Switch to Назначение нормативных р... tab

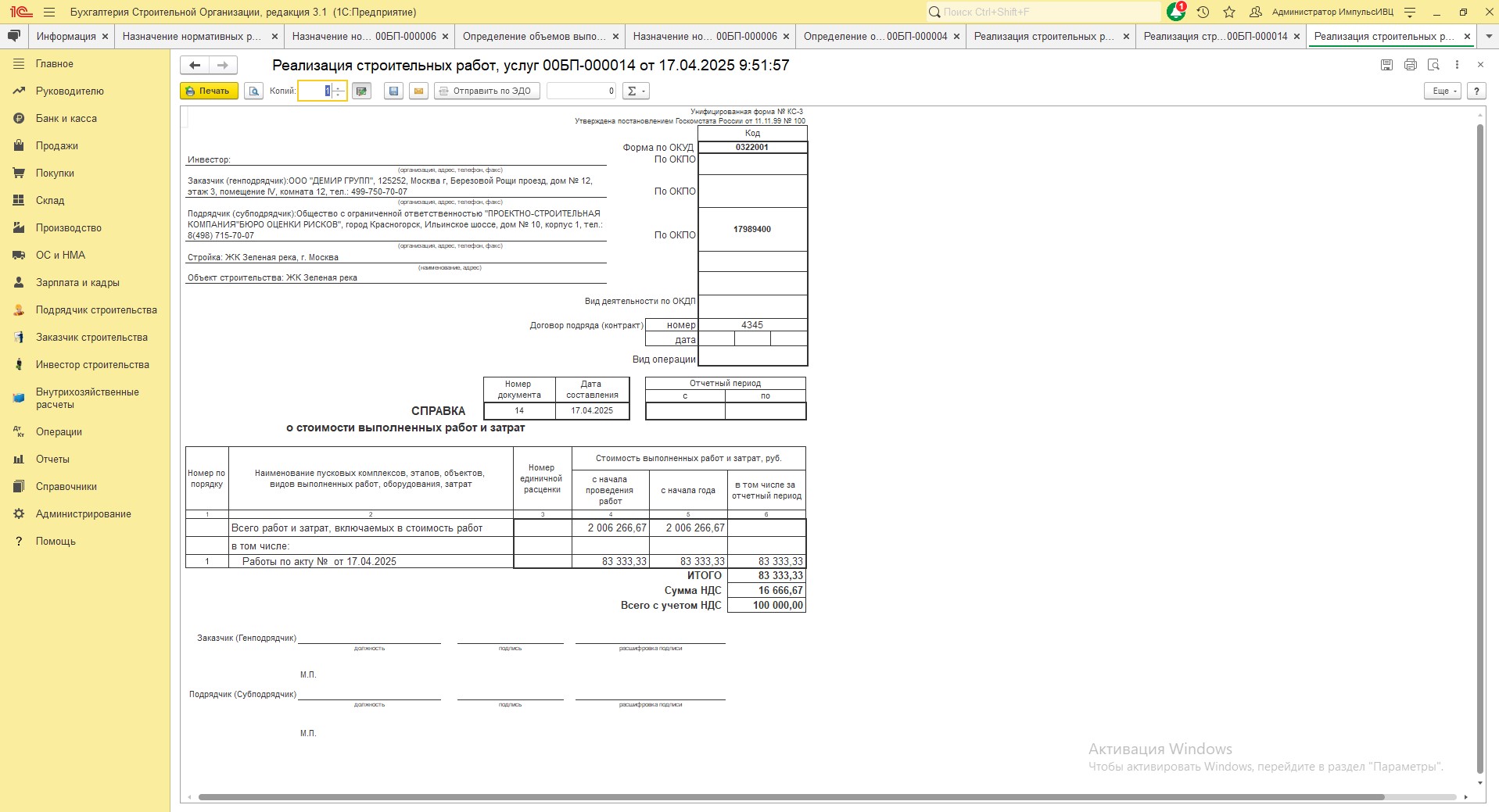click(x=192, y=36)
